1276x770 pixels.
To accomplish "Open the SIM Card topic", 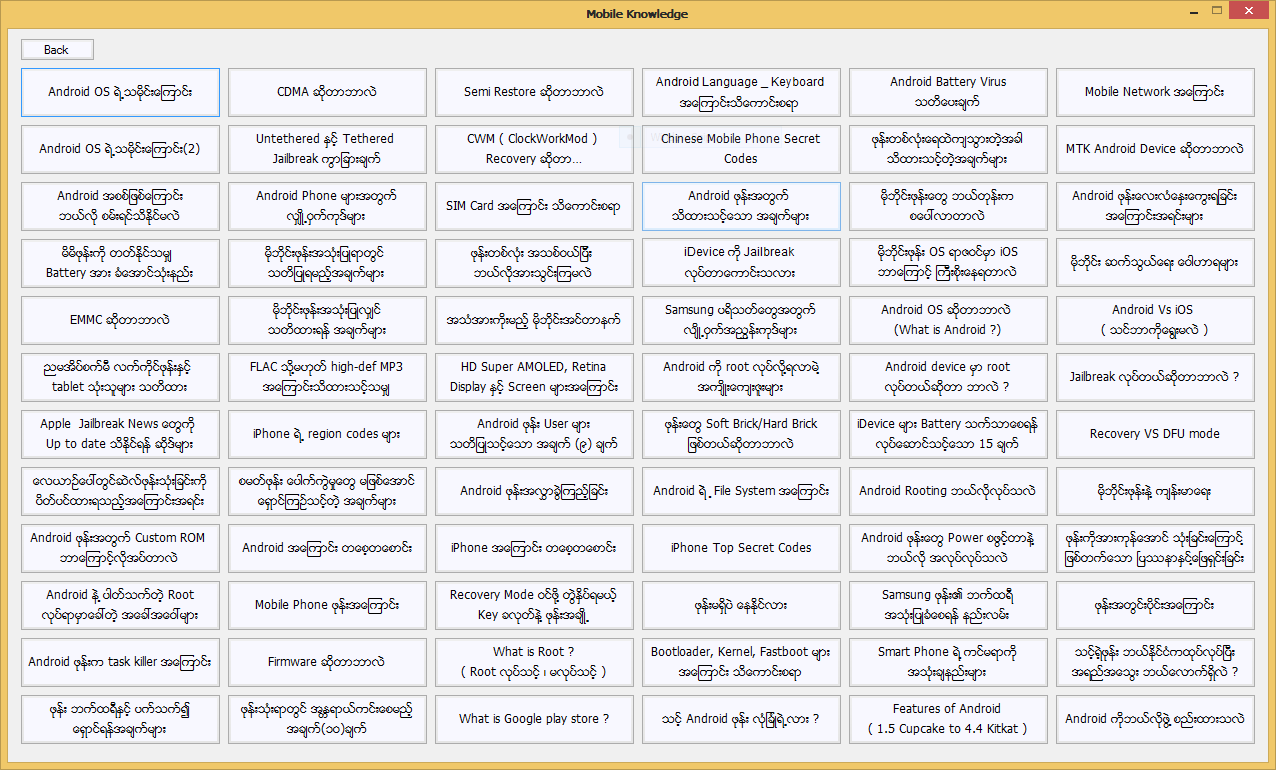I will 534,206.
